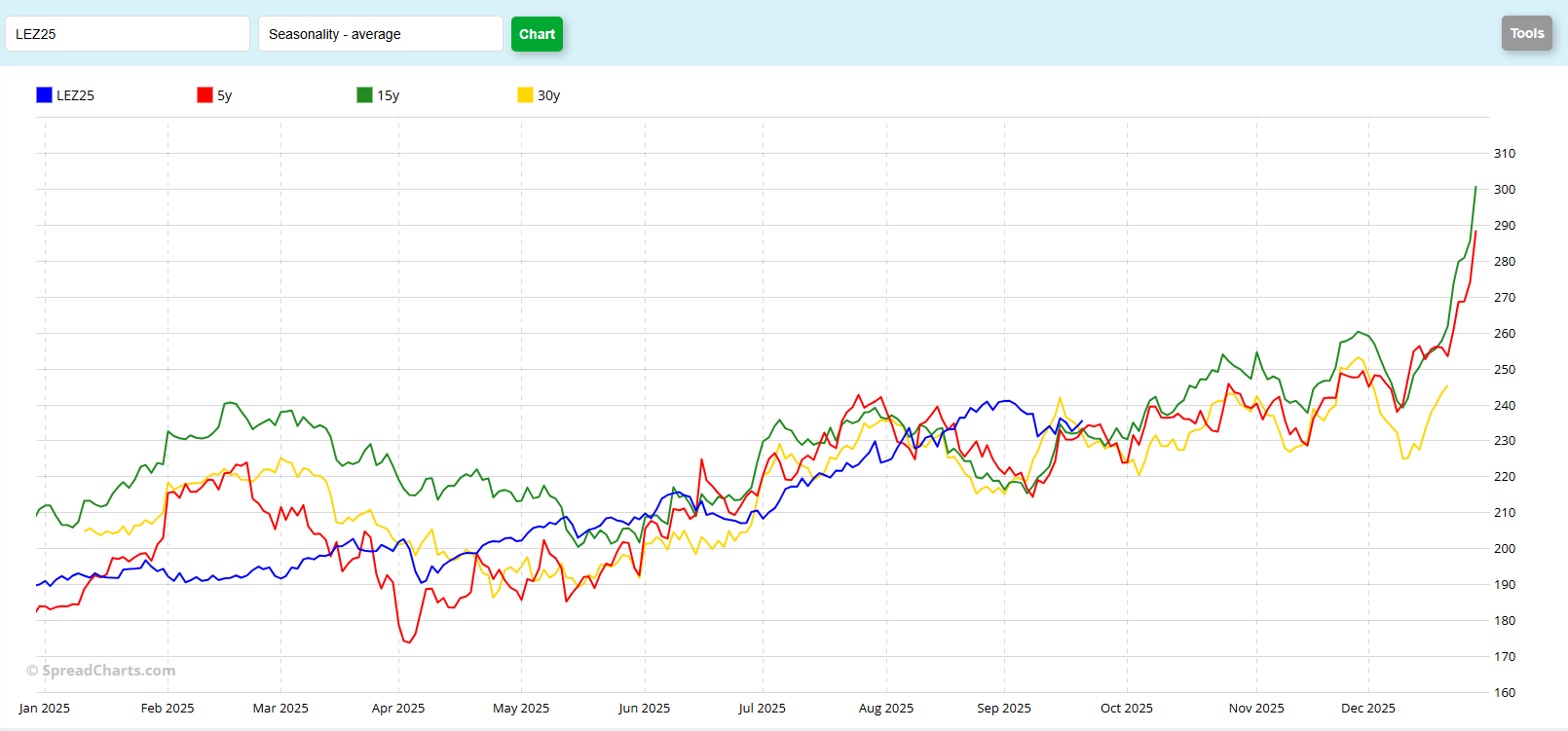Toggle the 15y series legend text
This screenshot has width=1568, height=731.
(x=389, y=95)
